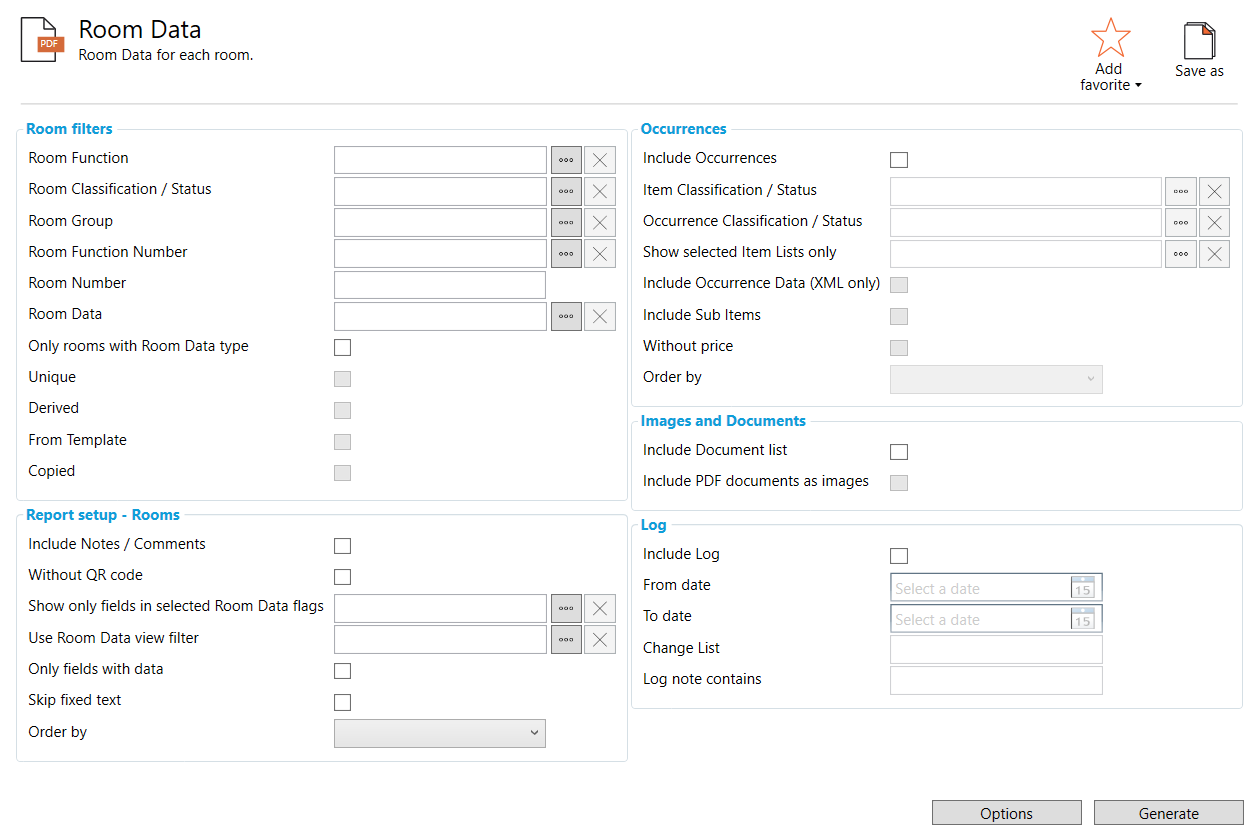
Task: Open the calendar picker for From date
Action: pyautogui.click(x=1082, y=588)
